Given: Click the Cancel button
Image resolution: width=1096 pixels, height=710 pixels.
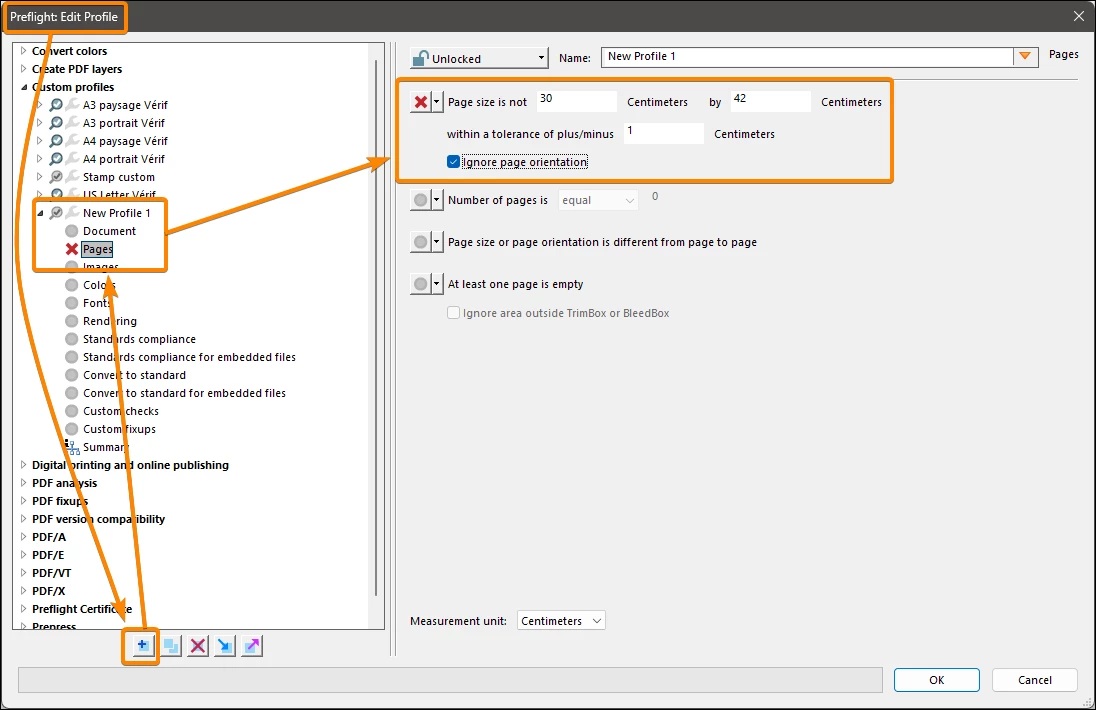Looking at the screenshot, I should click(x=1034, y=680).
